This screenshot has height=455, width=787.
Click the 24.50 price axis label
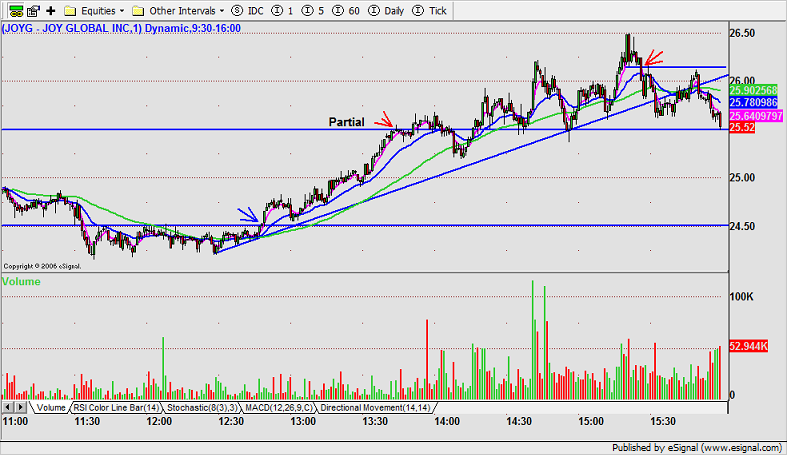point(742,226)
